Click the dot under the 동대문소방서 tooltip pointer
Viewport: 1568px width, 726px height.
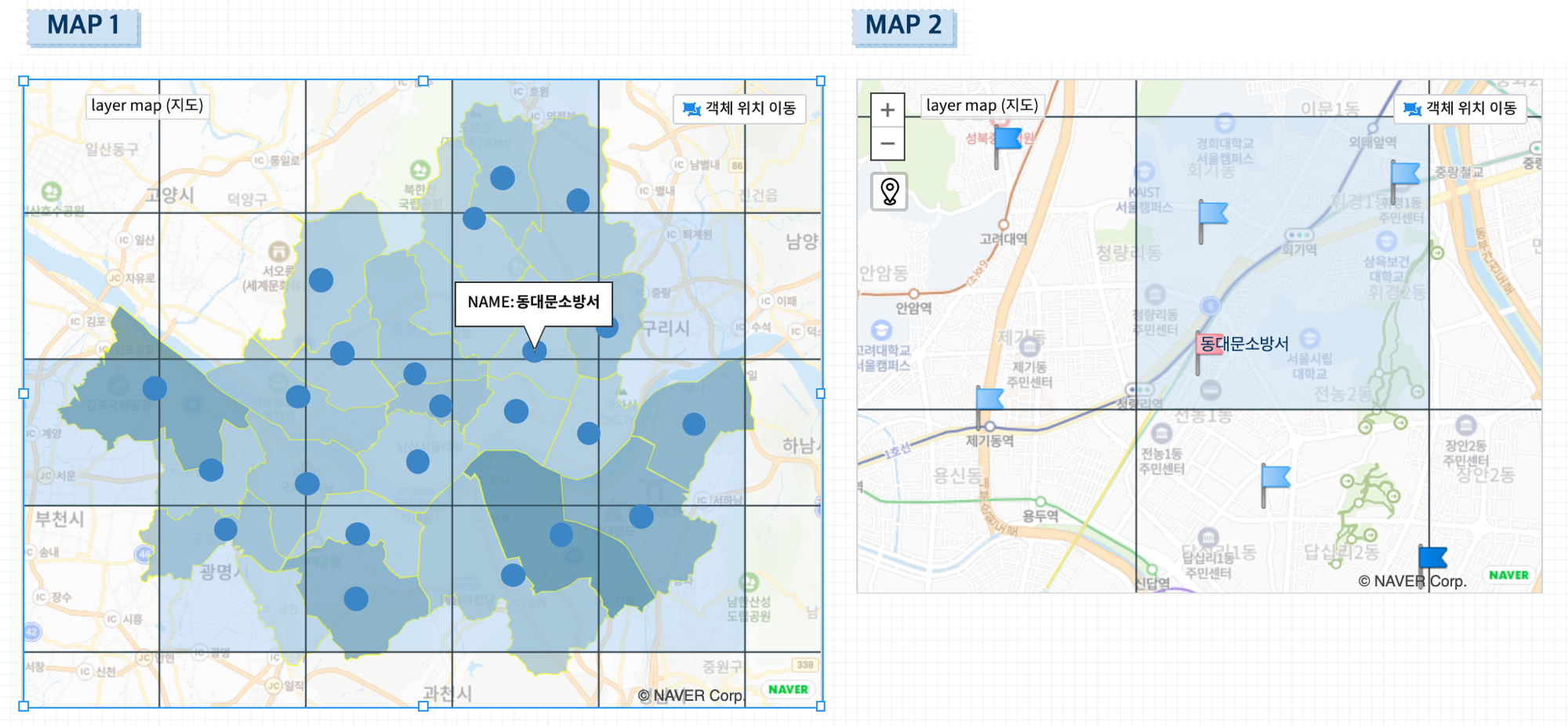535,350
